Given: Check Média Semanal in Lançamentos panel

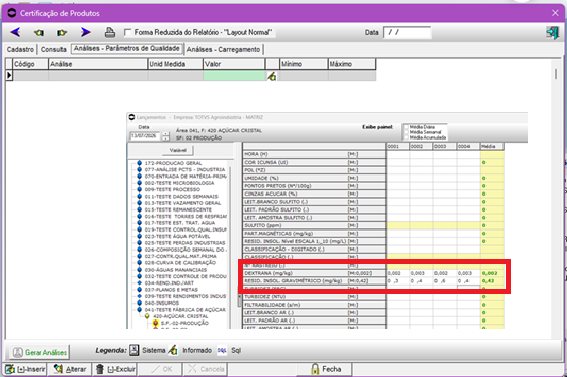Looking at the screenshot, I should (x=406, y=132).
